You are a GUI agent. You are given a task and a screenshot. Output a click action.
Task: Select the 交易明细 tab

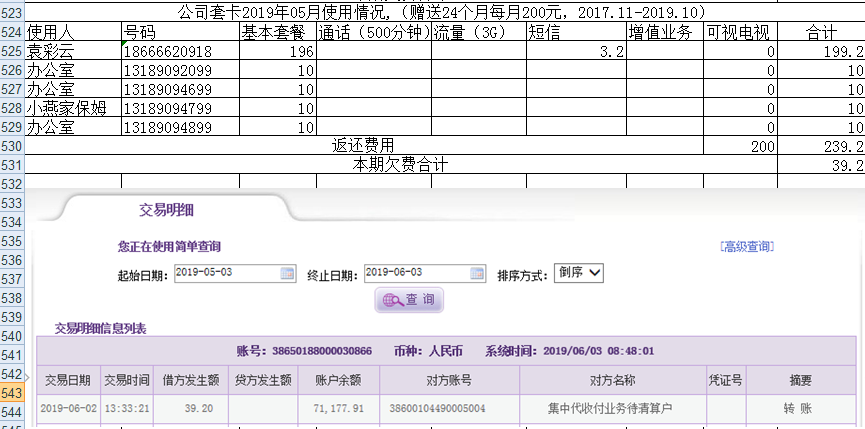click(x=166, y=210)
